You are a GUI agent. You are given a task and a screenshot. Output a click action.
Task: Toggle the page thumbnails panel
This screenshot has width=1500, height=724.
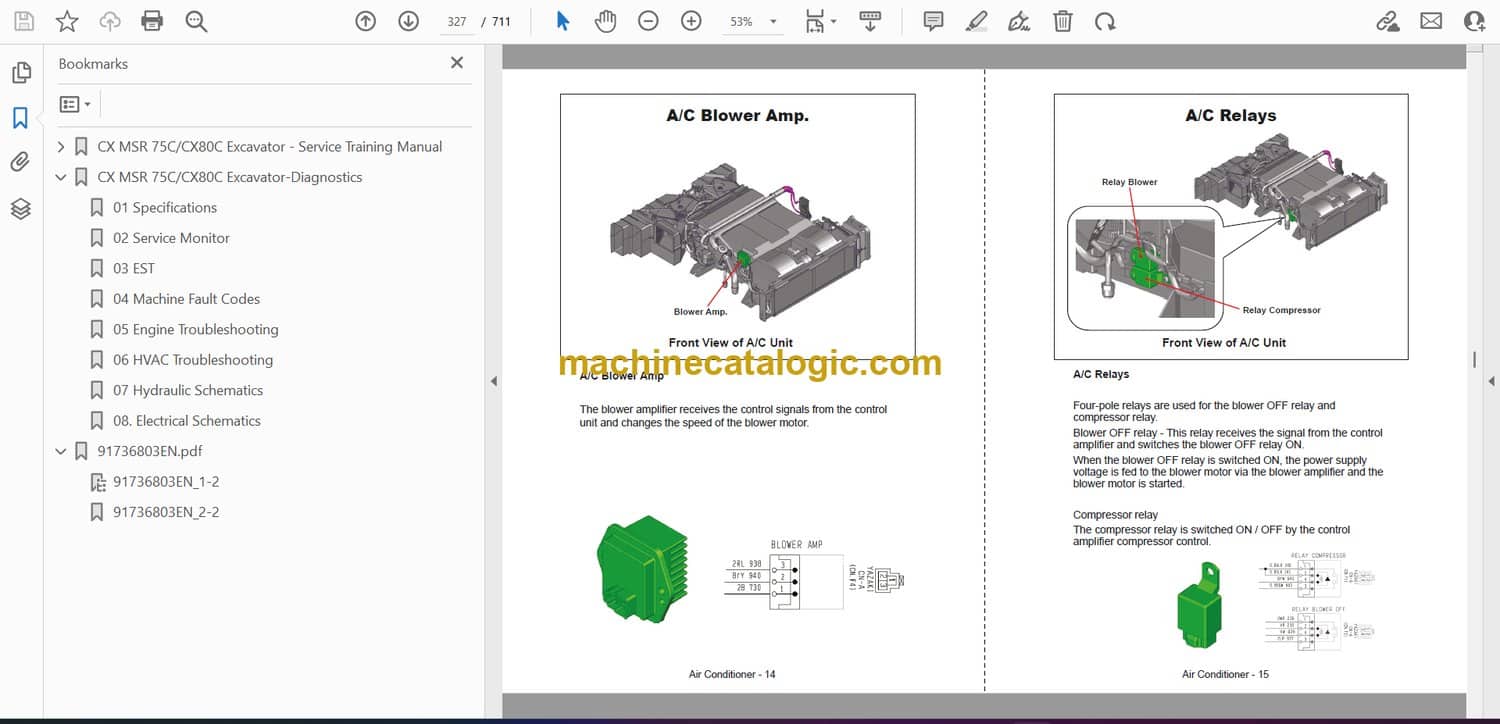tap(20, 73)
